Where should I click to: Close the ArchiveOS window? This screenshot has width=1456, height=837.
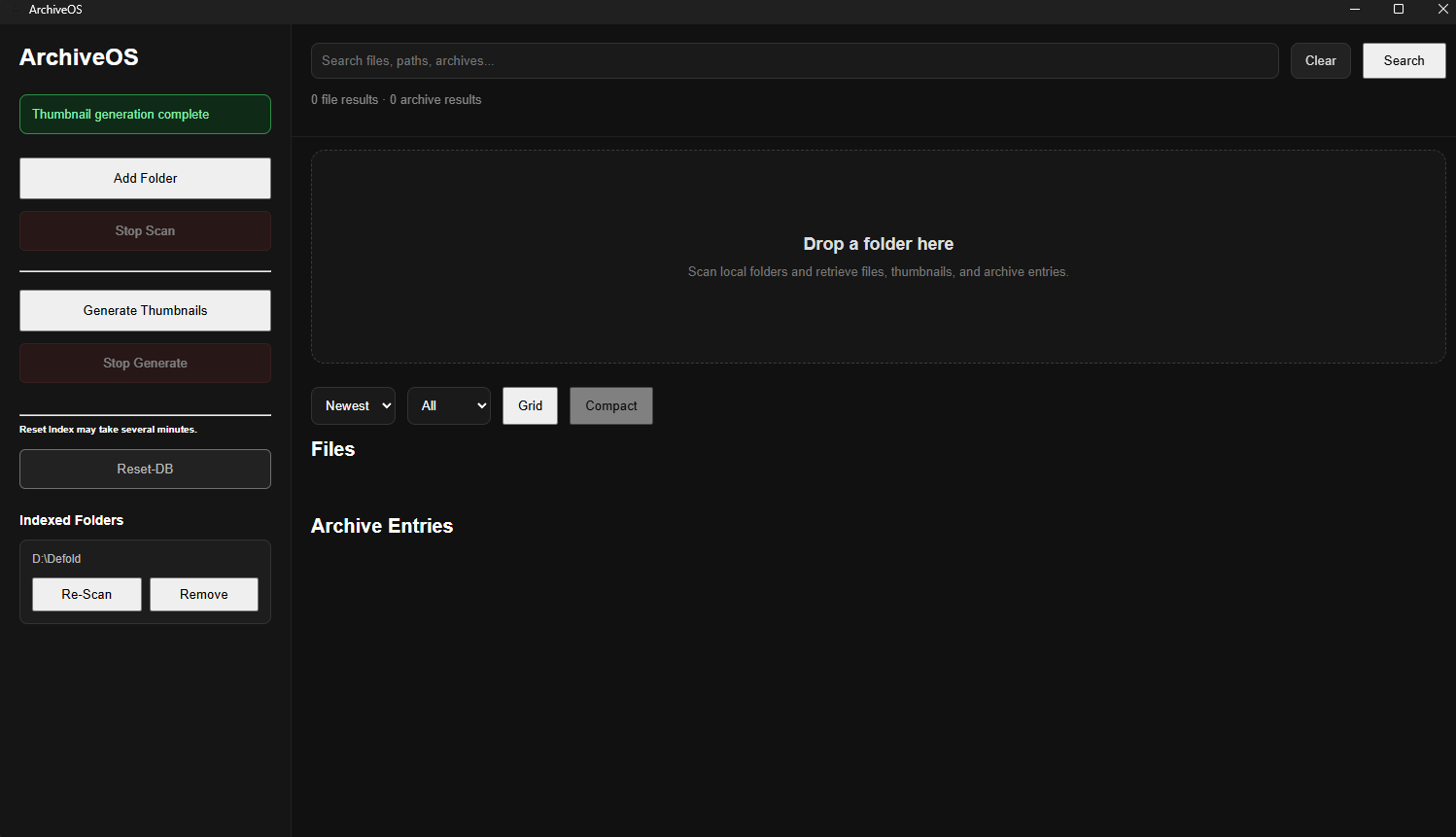tap(1442, 9)
